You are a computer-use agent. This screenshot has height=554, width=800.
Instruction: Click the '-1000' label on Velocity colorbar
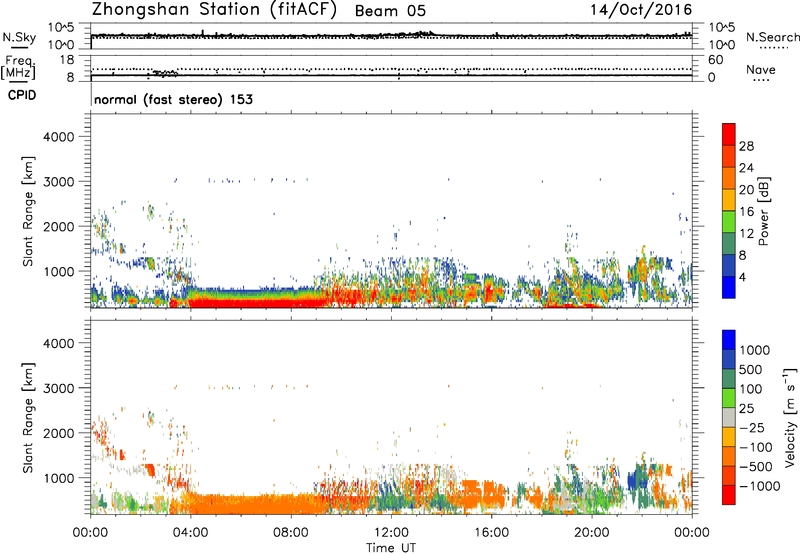759,486
